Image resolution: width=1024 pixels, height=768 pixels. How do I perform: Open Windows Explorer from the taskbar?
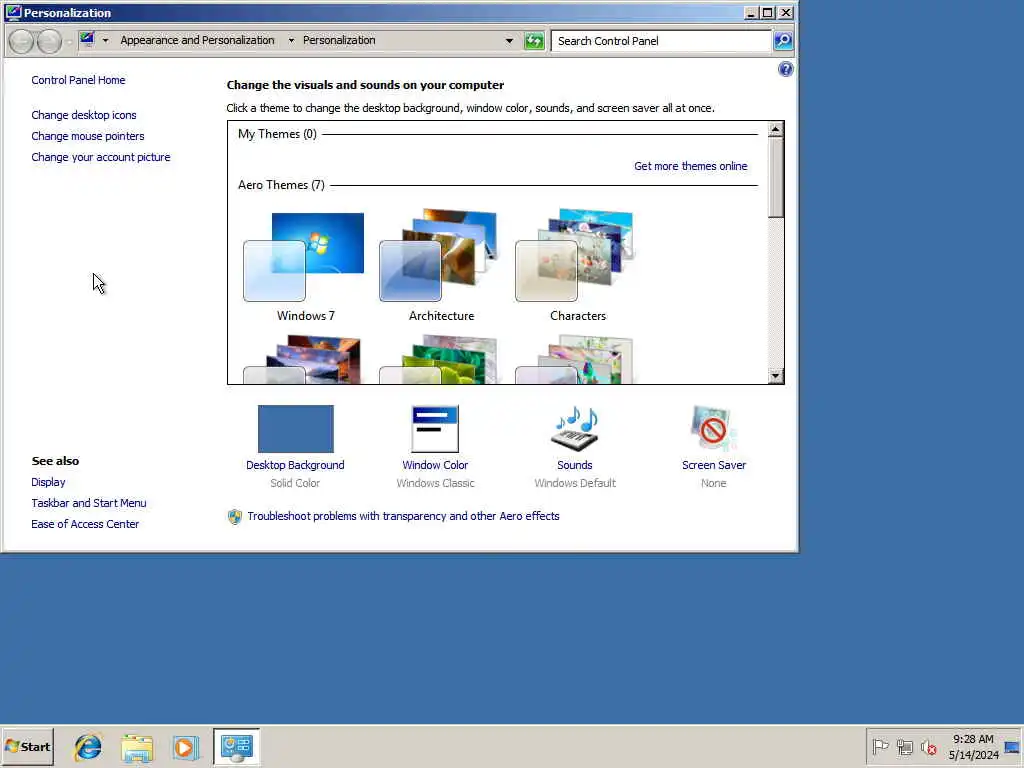[137, 747]
